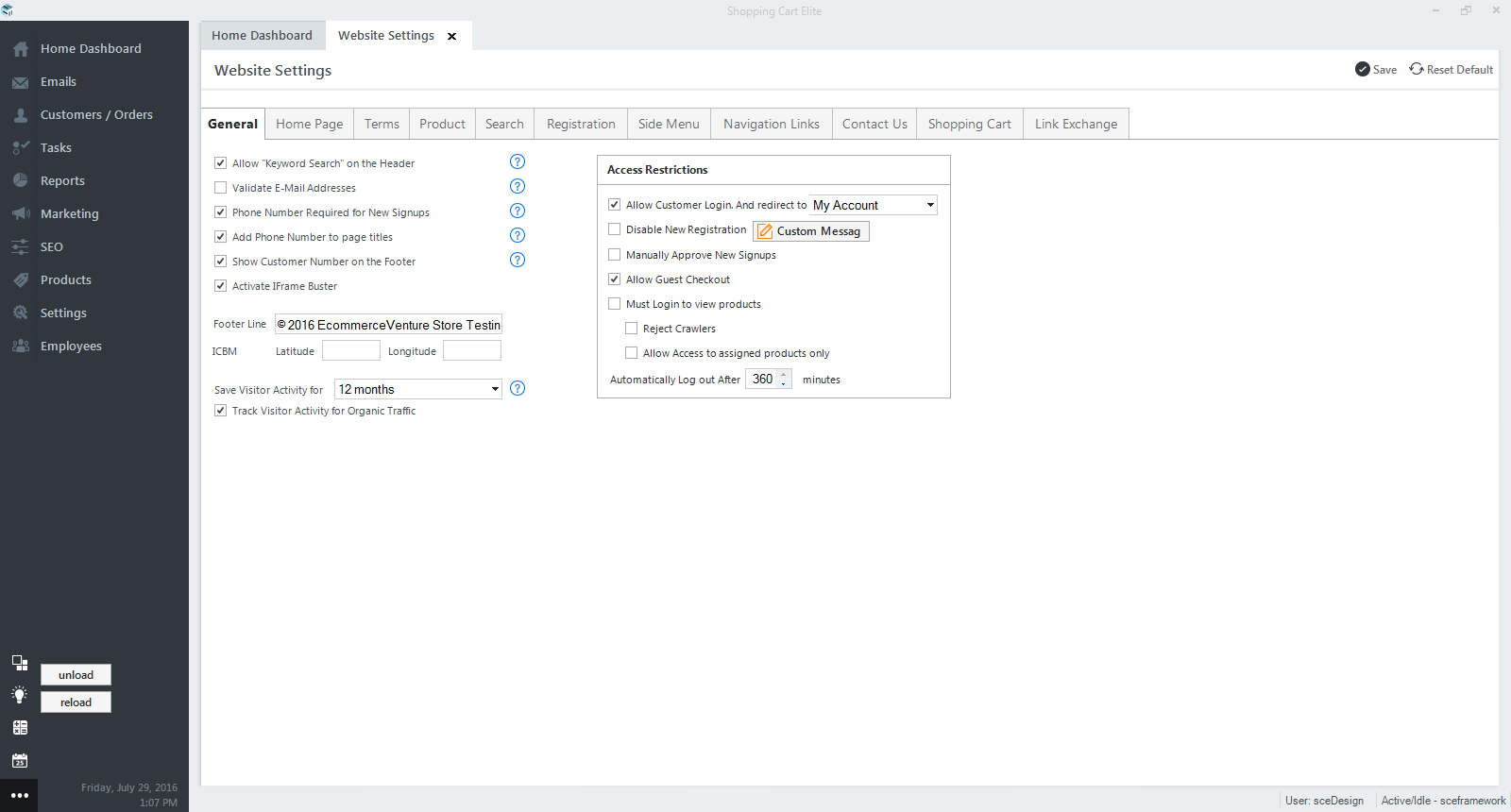Open the Save Visitor Activity duration dropdown
The width and height of the screenshot is (1511, 812).
pos(418,389)
